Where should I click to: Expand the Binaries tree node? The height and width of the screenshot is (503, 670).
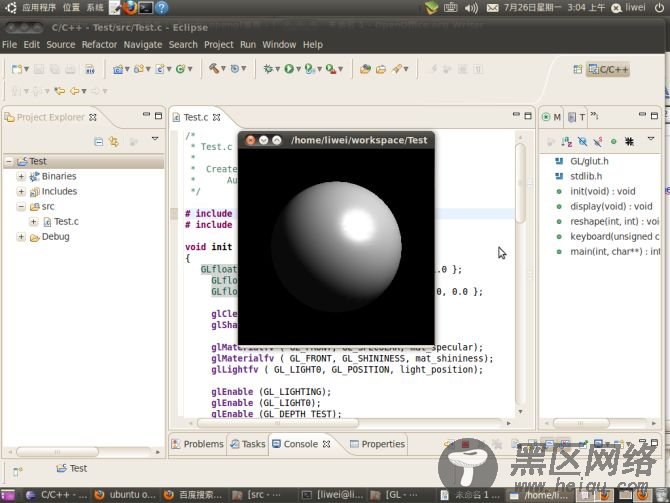(21, 176)
